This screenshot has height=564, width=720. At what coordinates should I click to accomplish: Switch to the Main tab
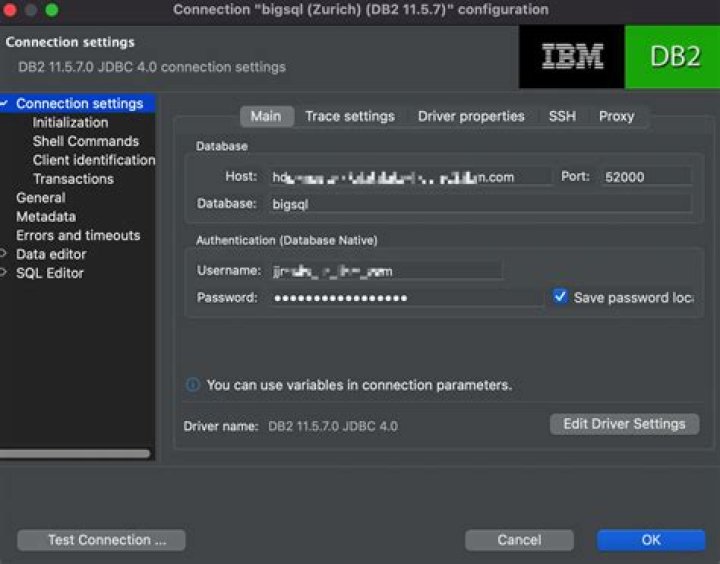[x=266, y=116]
